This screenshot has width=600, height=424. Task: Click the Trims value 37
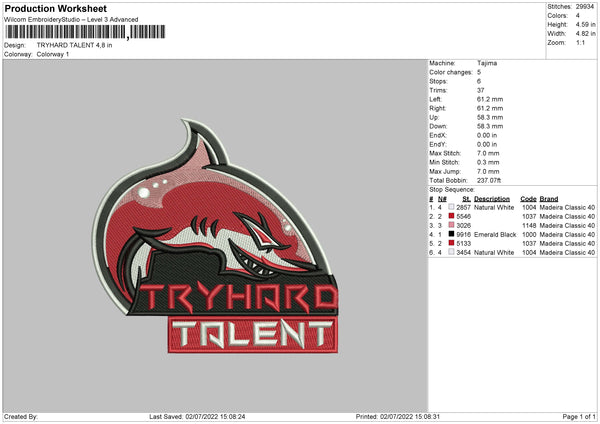481,90
